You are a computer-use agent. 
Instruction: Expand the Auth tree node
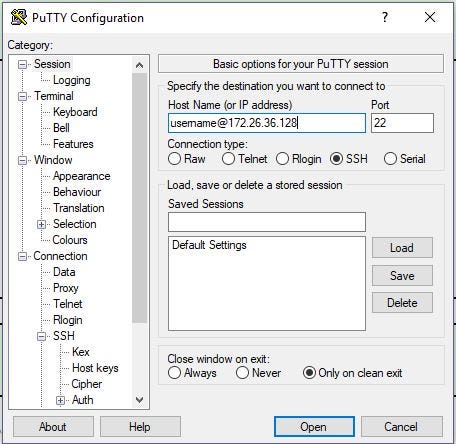pyautogui.click(x=60, y=400)
